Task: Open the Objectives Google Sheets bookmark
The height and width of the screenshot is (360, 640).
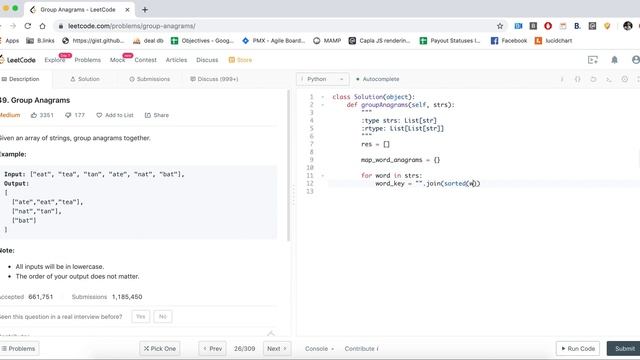Action: 202,41
